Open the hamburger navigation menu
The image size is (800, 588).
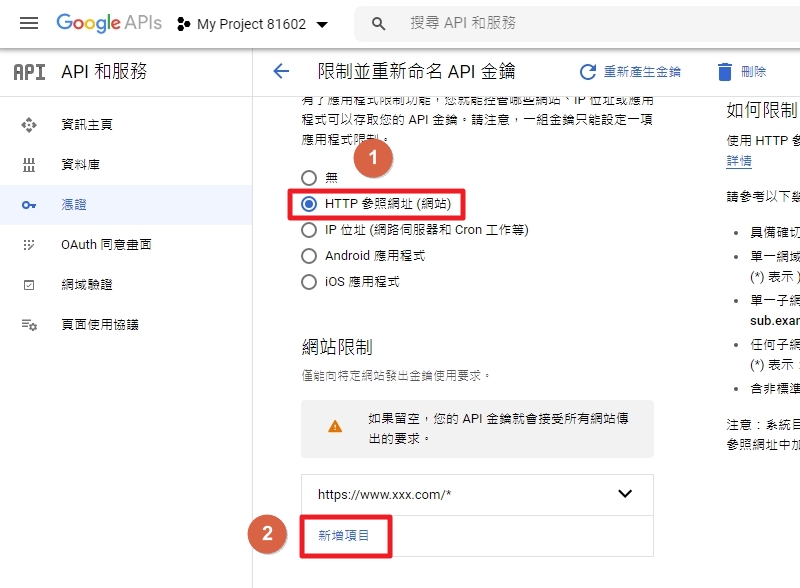[29, 23]
